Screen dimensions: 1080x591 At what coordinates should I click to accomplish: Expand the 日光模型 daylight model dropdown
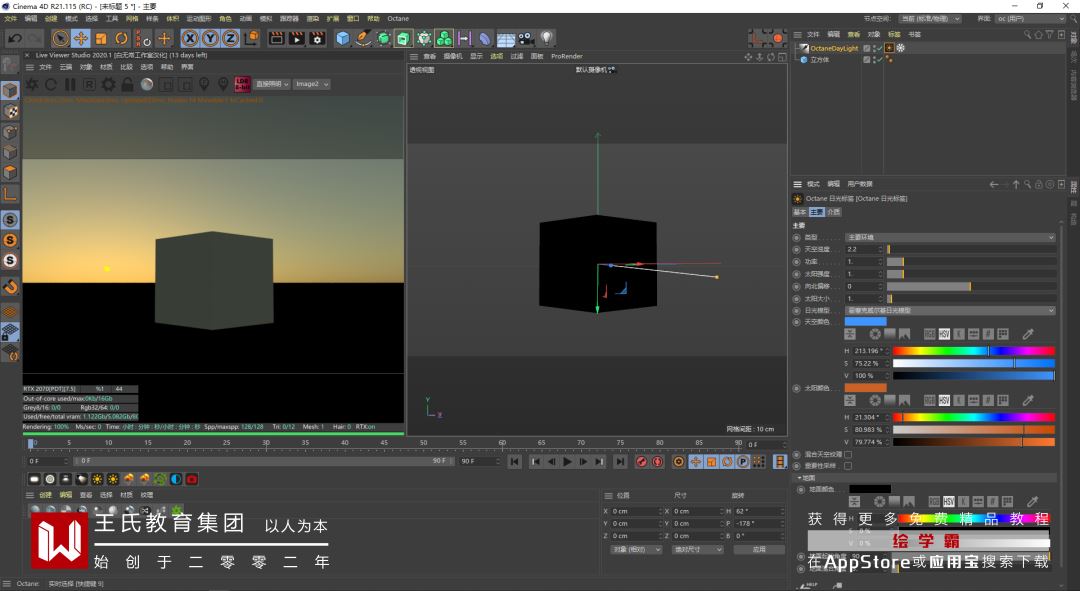[950, 311]
